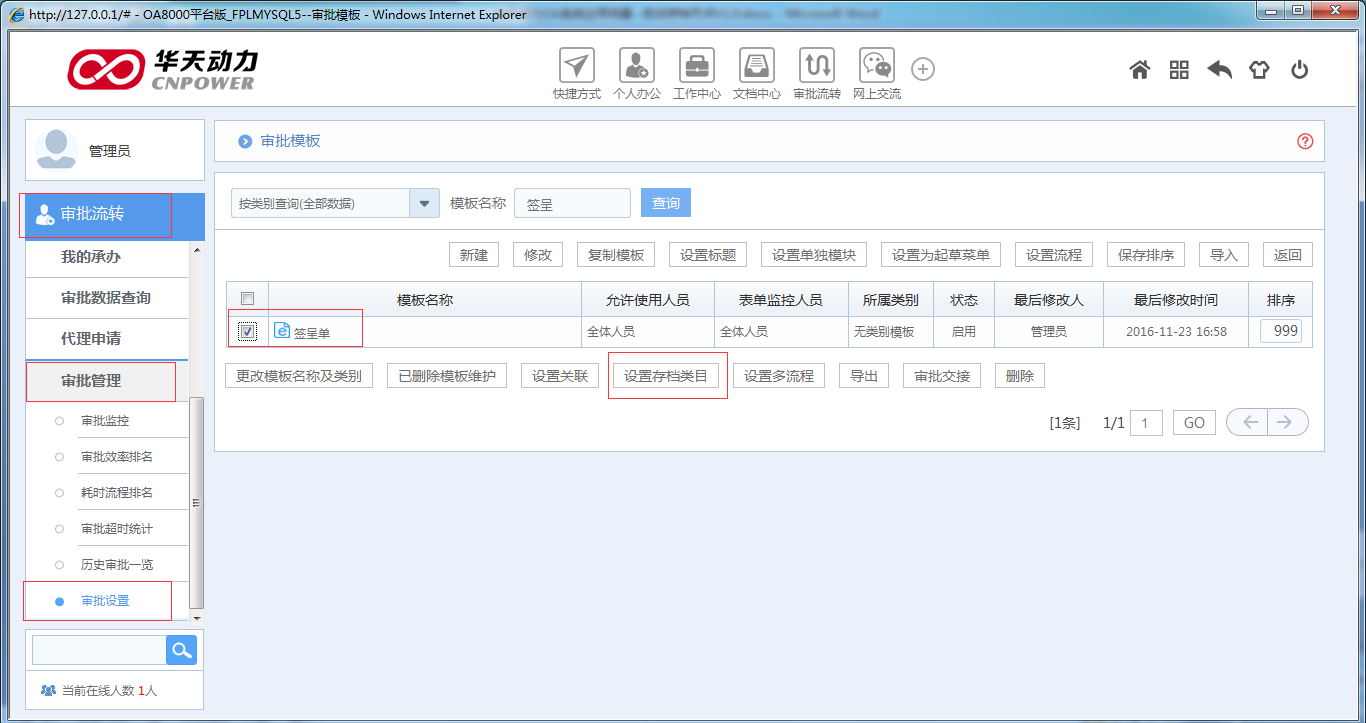
Task: Click the 查询 search button
Action: (665, 202)
